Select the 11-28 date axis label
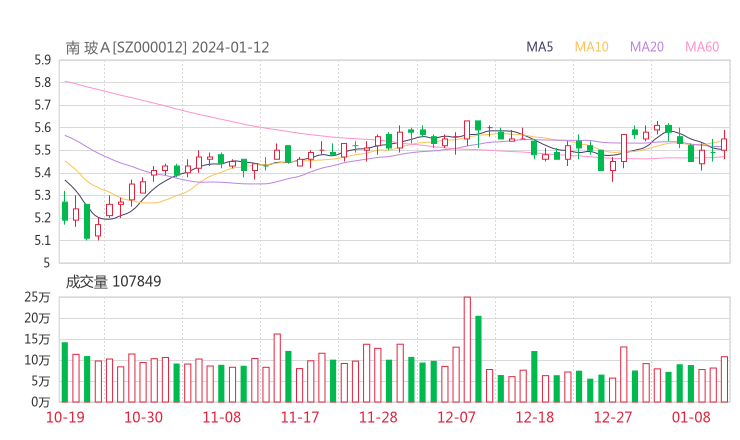Image resolution: width=740 pixels, height=440 pixels. (378, 417)
